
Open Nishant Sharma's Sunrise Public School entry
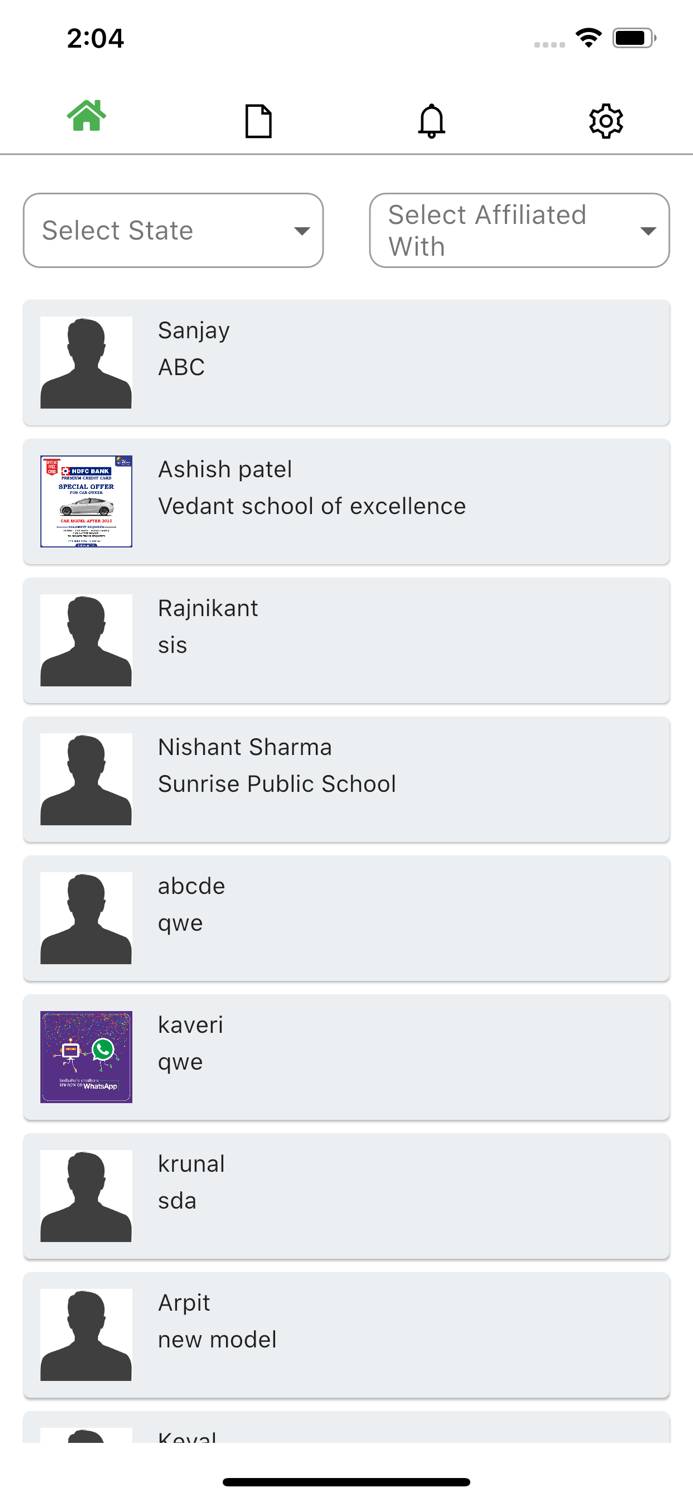[x=346, y=779]
